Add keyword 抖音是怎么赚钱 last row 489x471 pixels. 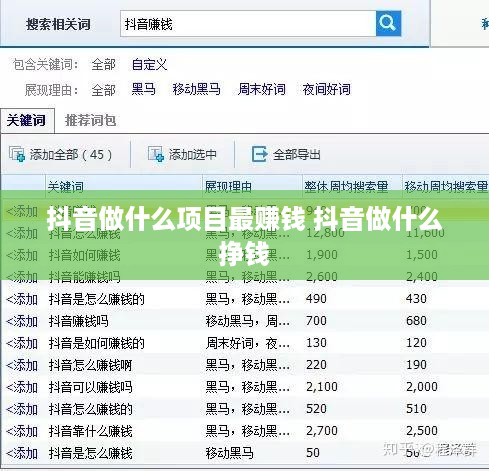(22, 453)
